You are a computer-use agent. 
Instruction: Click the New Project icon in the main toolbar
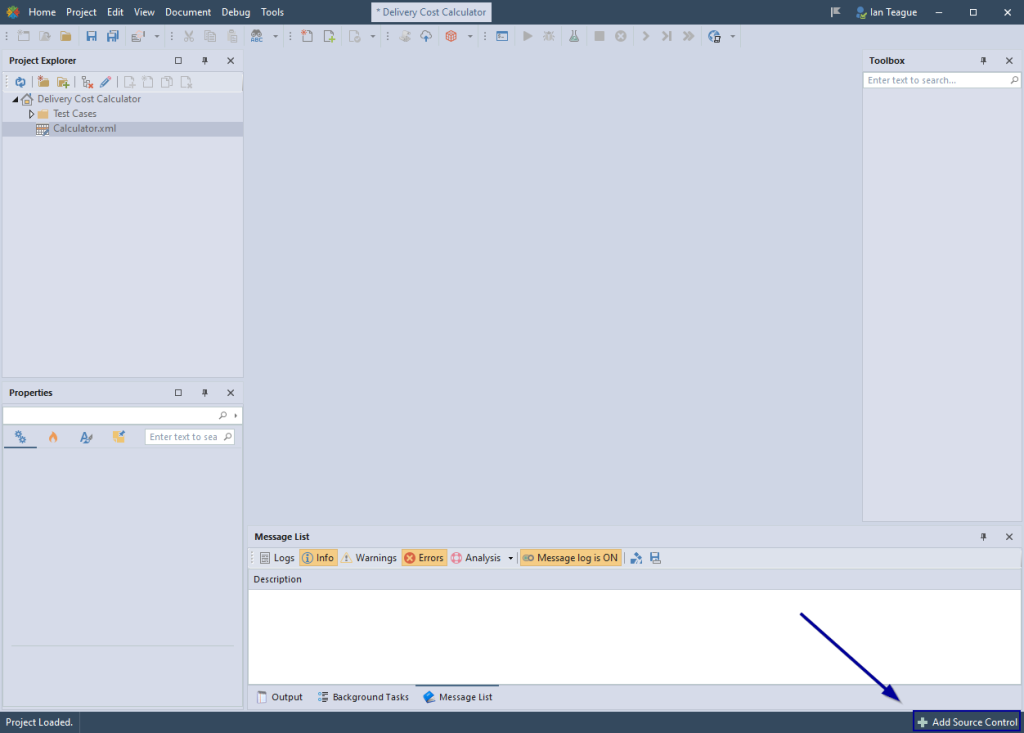tap(24, 37)
